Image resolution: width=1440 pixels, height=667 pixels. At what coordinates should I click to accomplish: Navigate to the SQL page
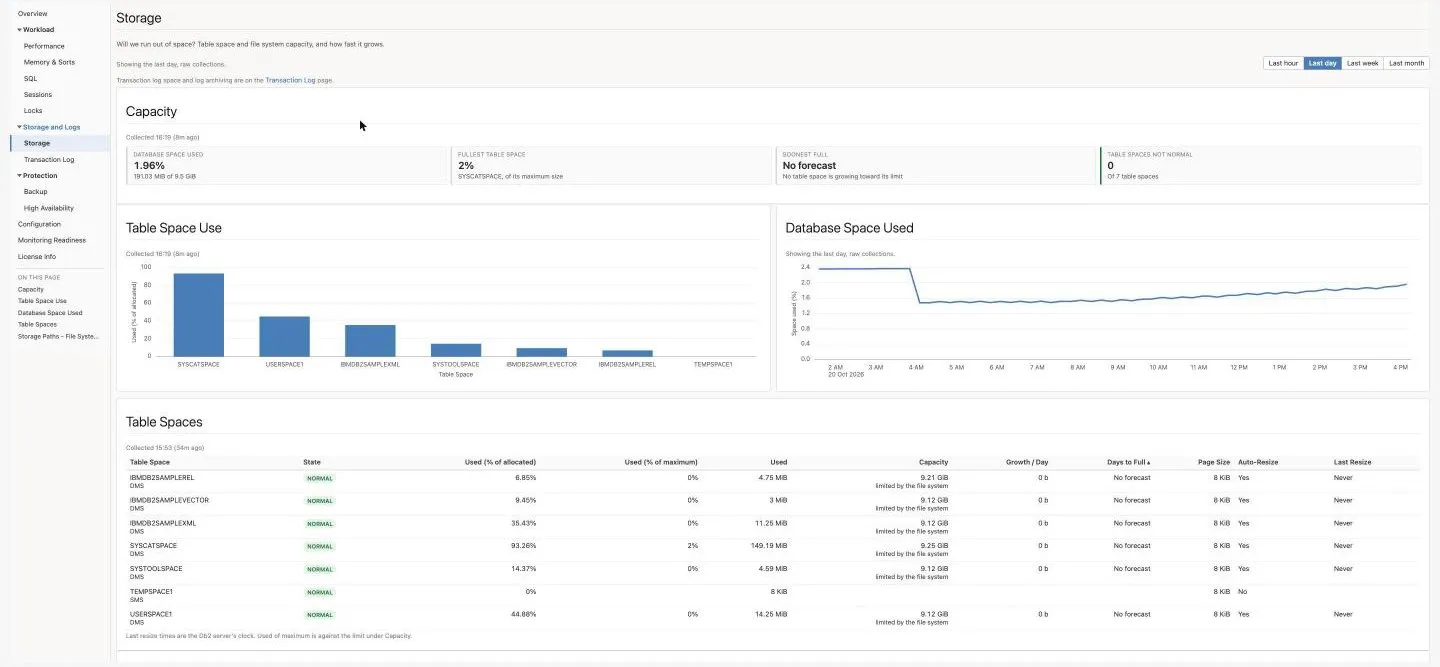click(30, 78)
